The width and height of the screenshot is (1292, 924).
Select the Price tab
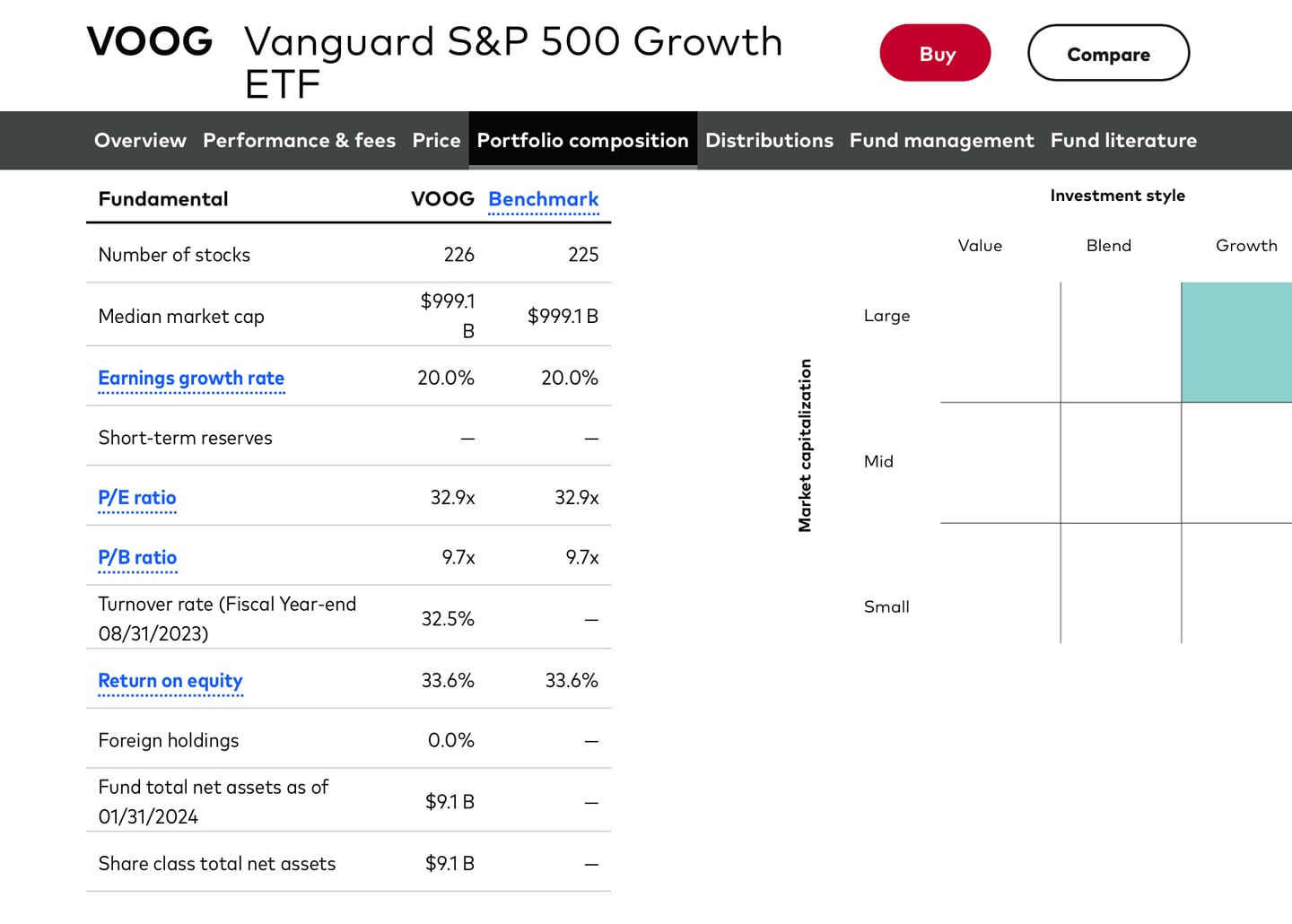tap(436, 140)
